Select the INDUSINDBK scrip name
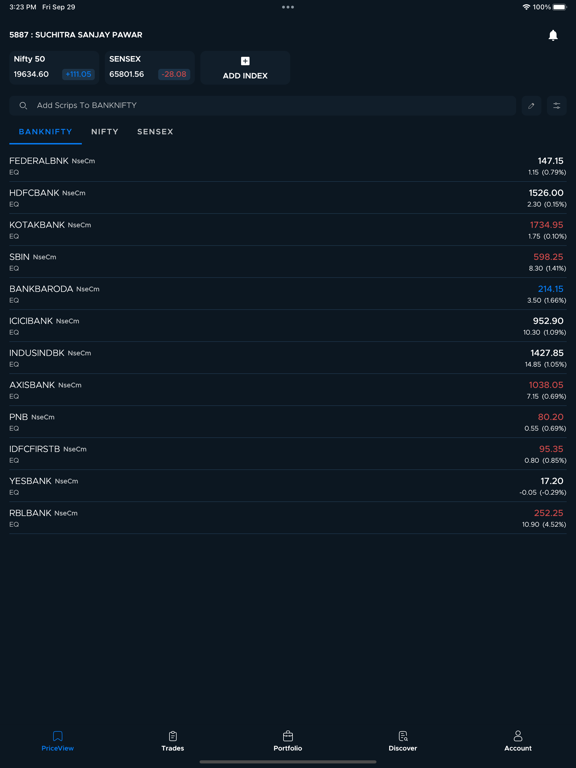Image resolution: width=576 pixels, height=768 pixels. (37, 353)
